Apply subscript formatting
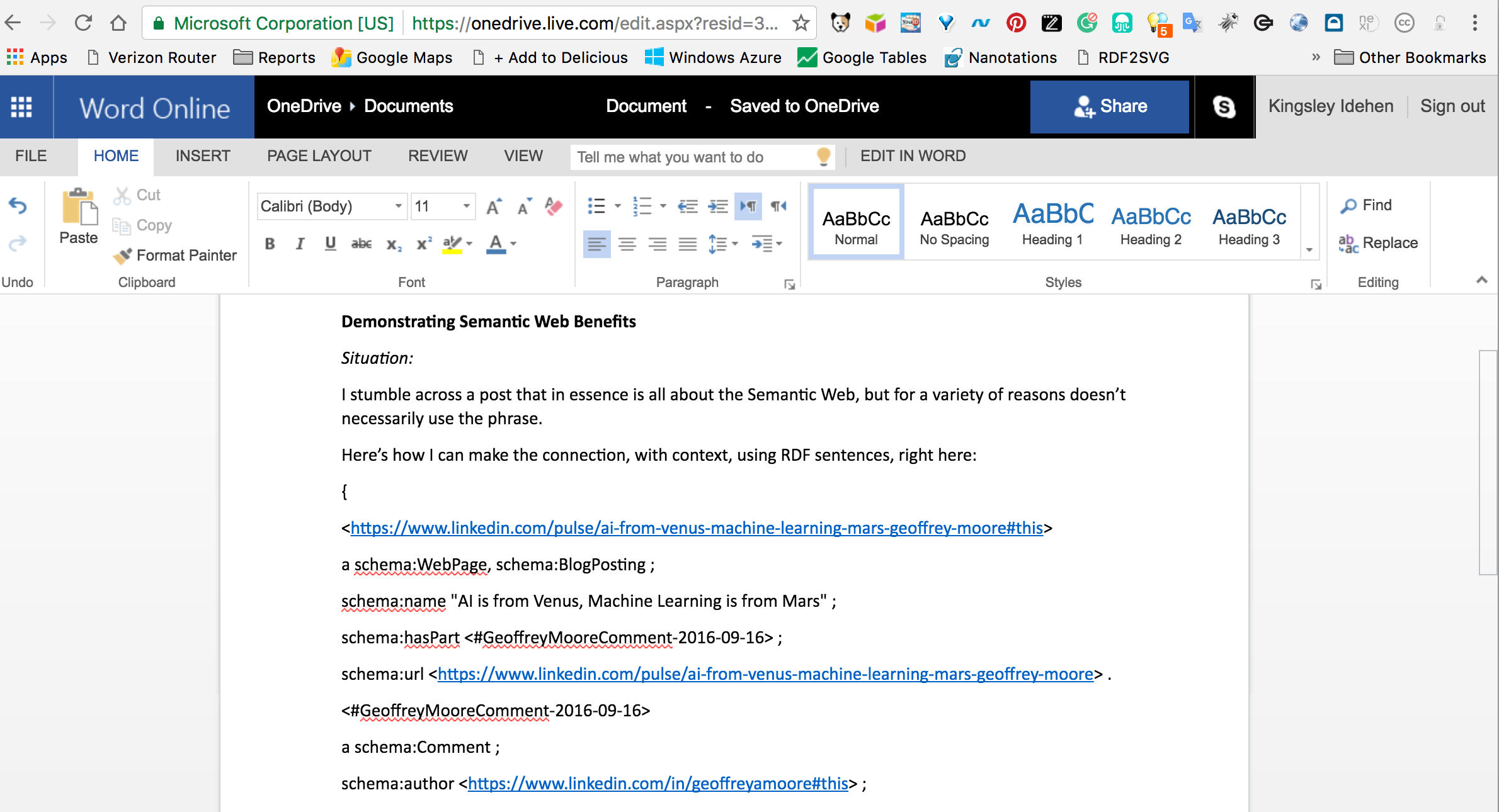The width and height of the screenshot is (1499, 812). [x=394, y=244]
